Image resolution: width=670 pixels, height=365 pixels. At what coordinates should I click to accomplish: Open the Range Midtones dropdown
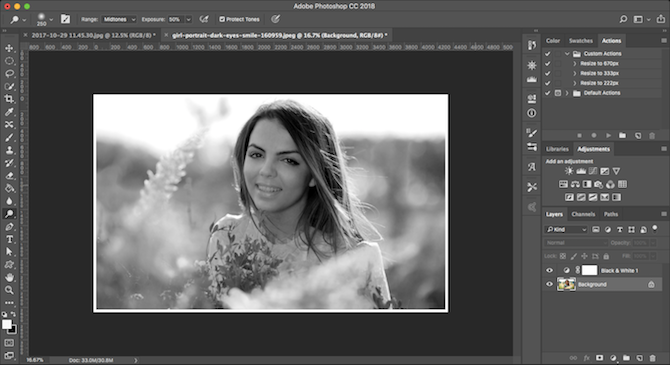point(119,19)
